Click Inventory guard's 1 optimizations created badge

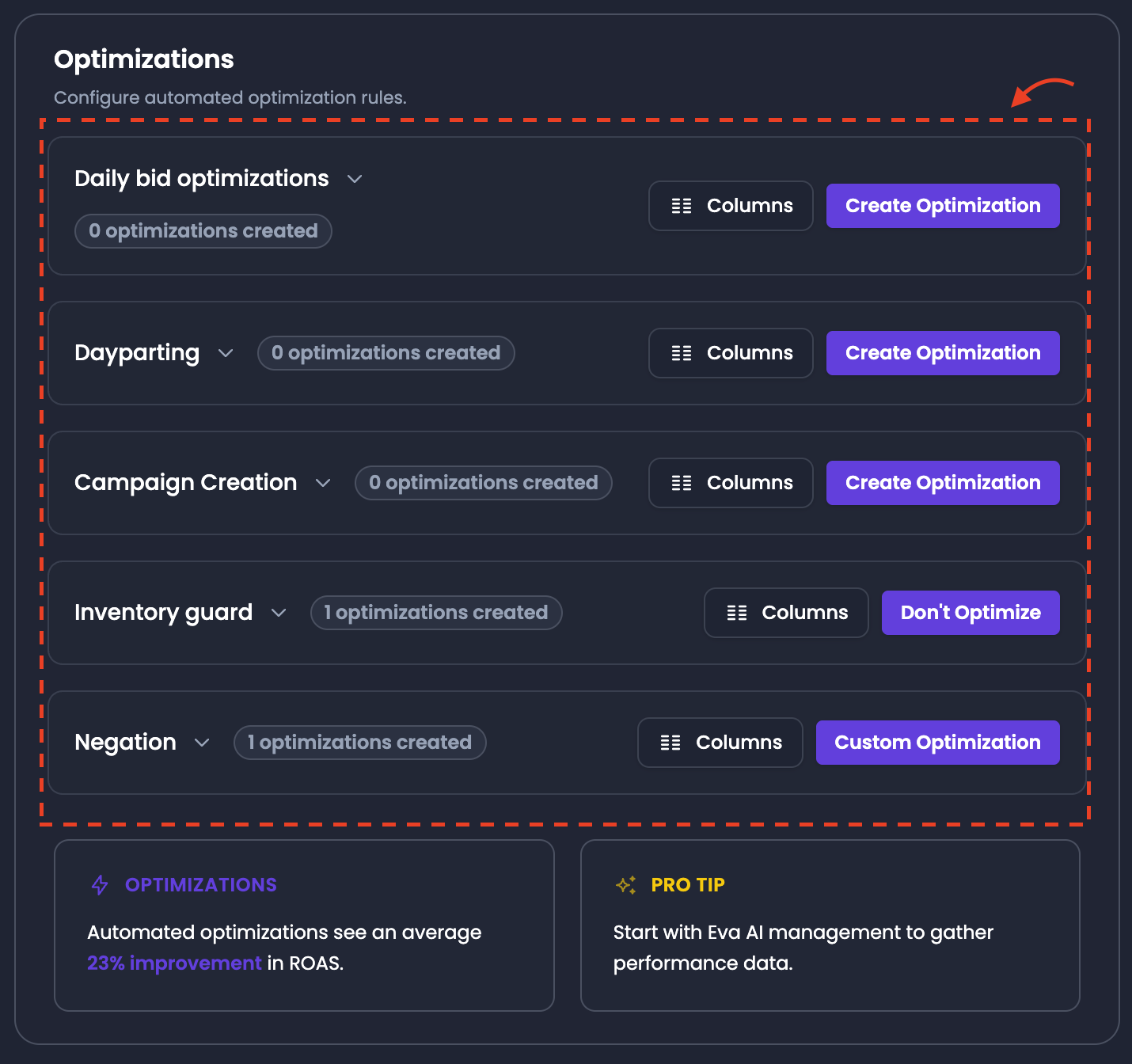tap(436, 613)
